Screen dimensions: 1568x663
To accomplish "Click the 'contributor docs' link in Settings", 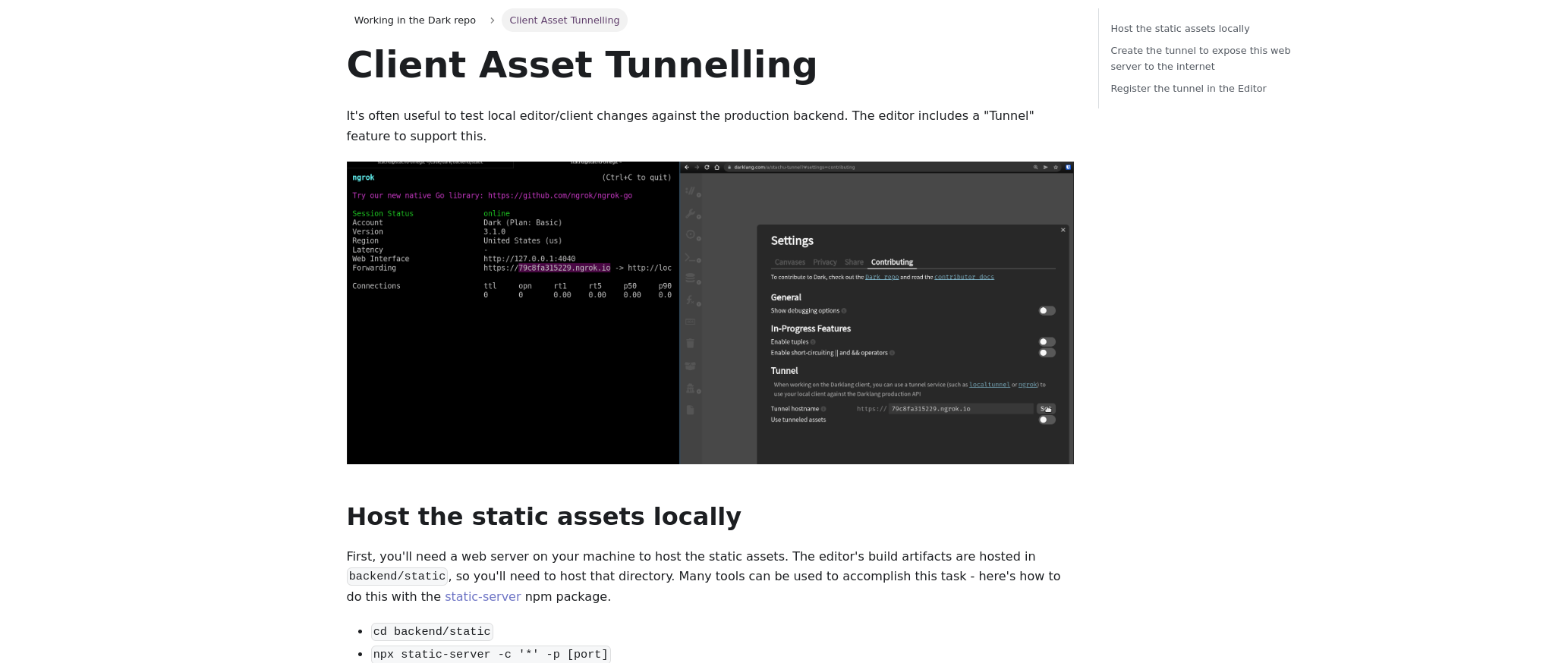I will pyautogui.click(x=964, y=277).
